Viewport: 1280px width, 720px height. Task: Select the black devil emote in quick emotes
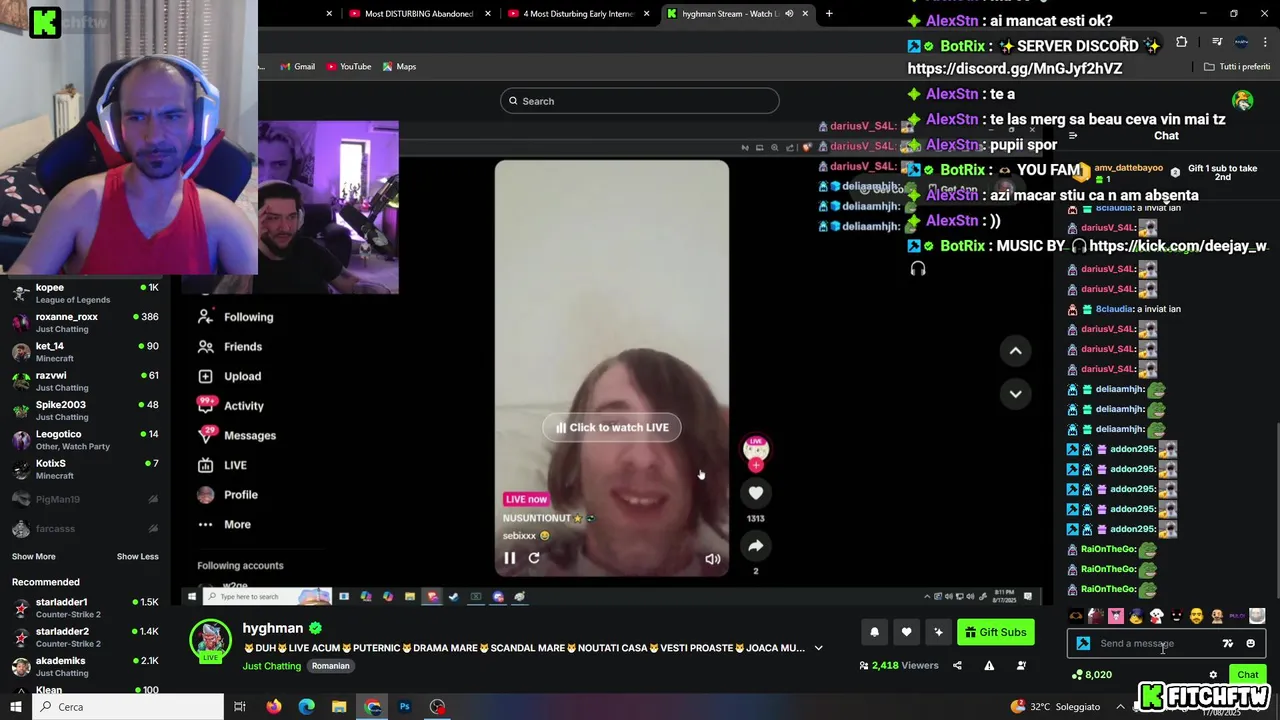click(1177, 616)
